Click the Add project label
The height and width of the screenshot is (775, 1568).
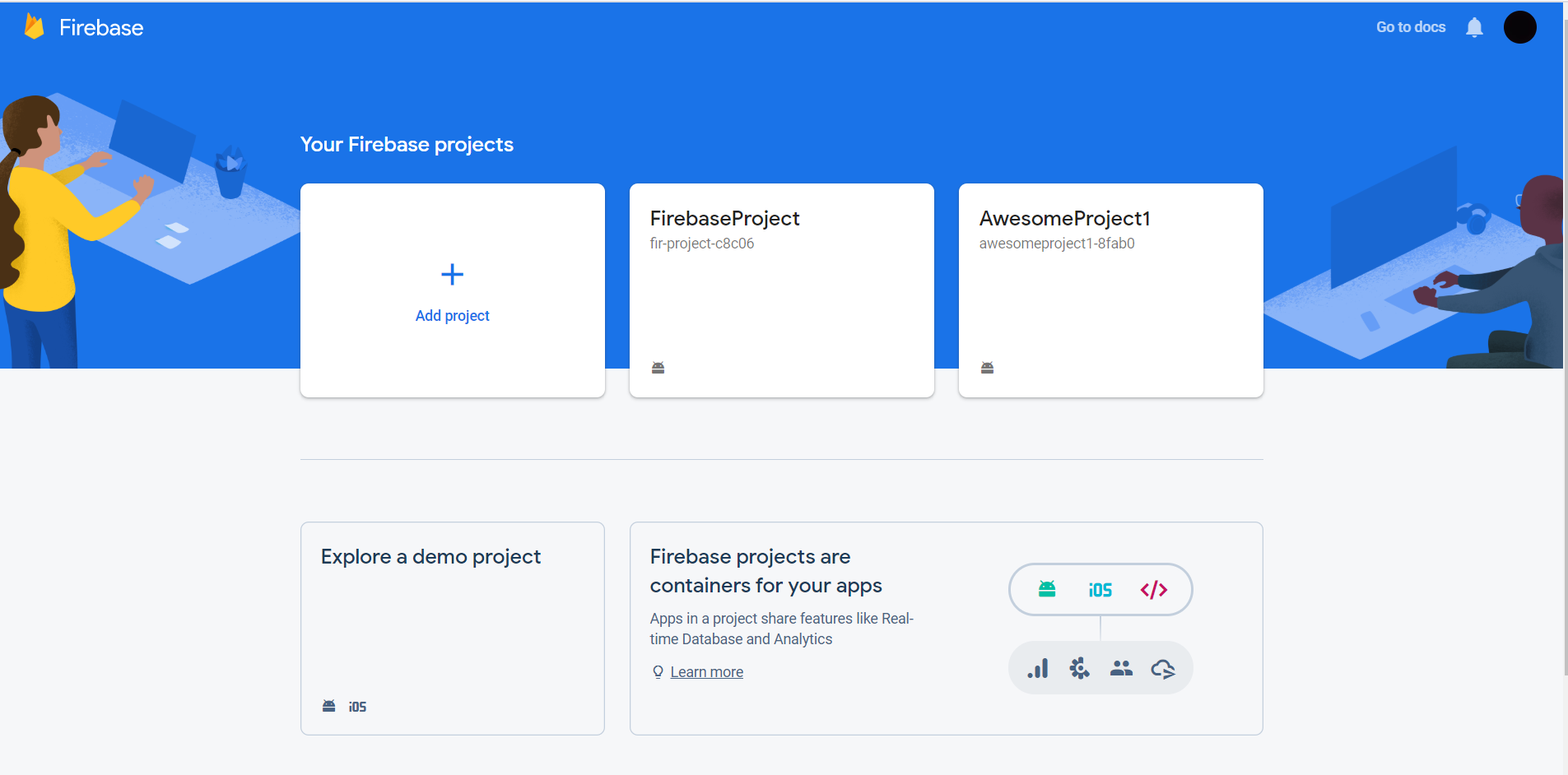(x=452, y=316)
